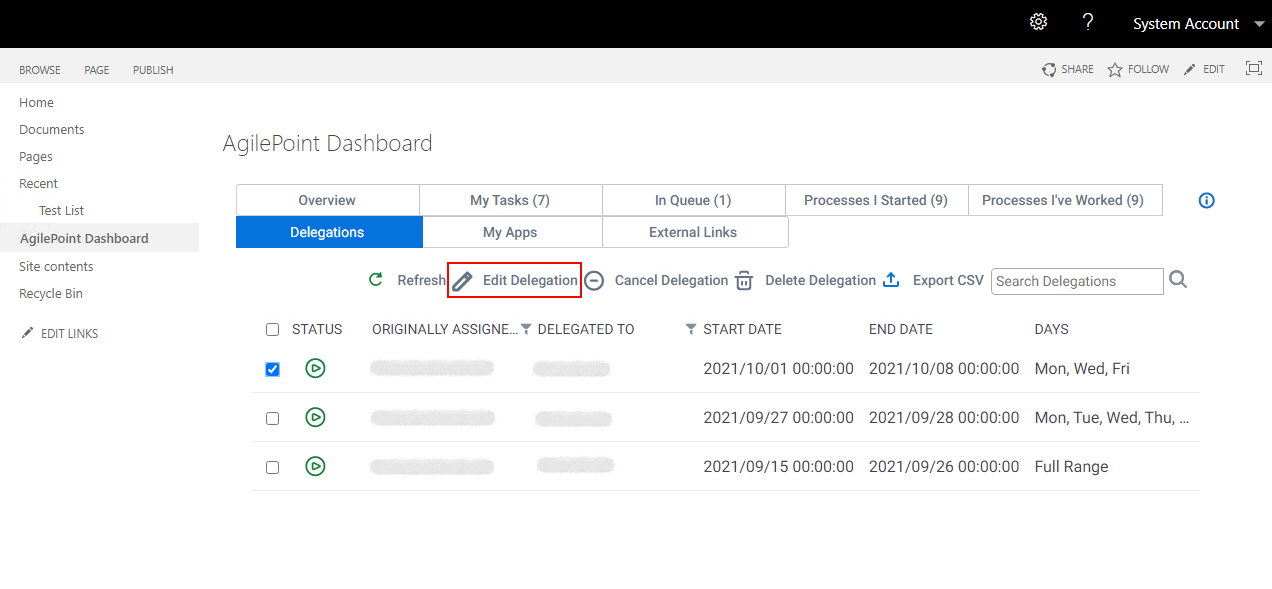Click Edit Delegation text button
This screenshot has height=589, width=1272.
[x=530, y=281]
